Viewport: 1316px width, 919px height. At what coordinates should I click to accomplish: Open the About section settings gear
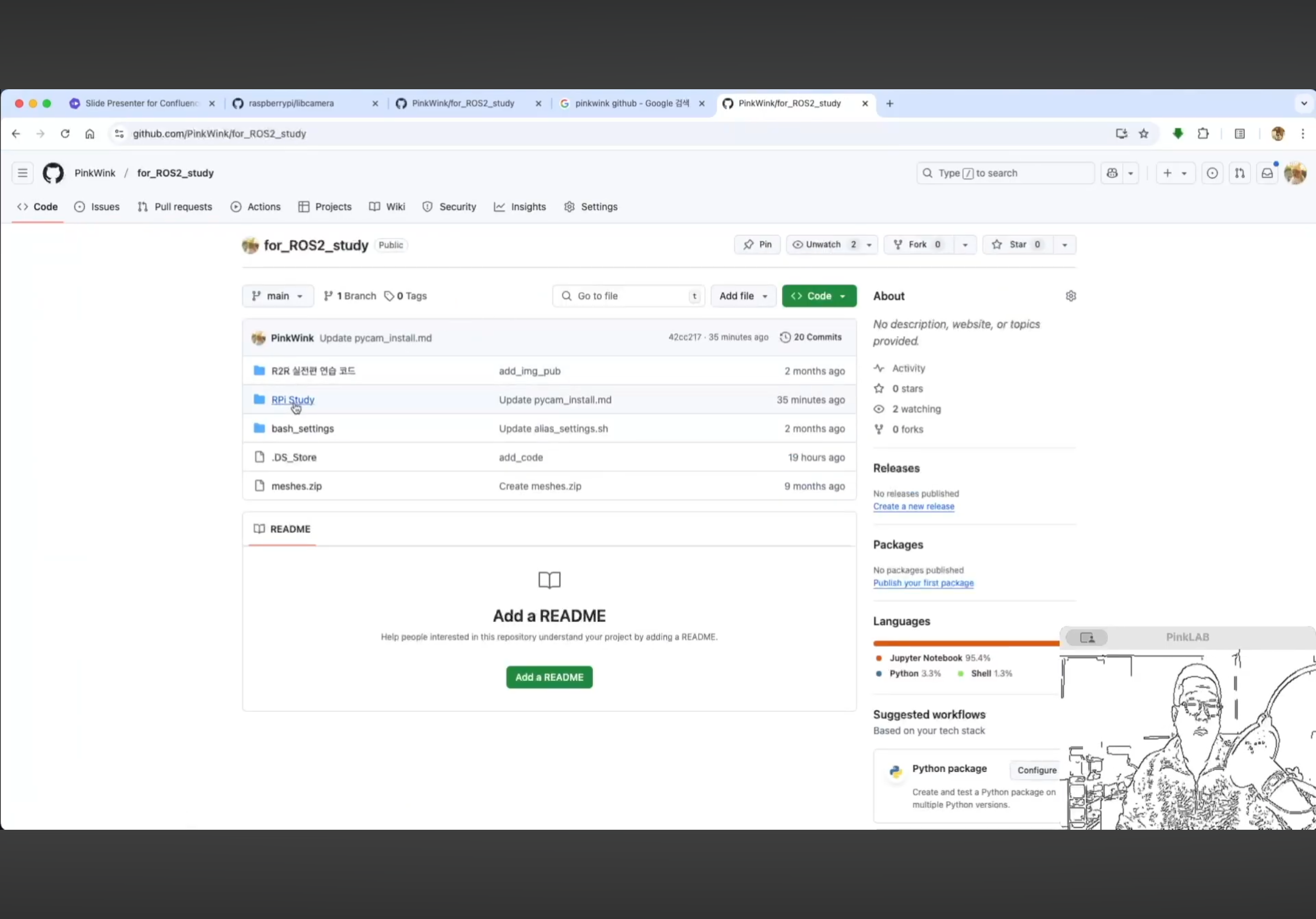pyautogui.click(x=1070, y=296)
